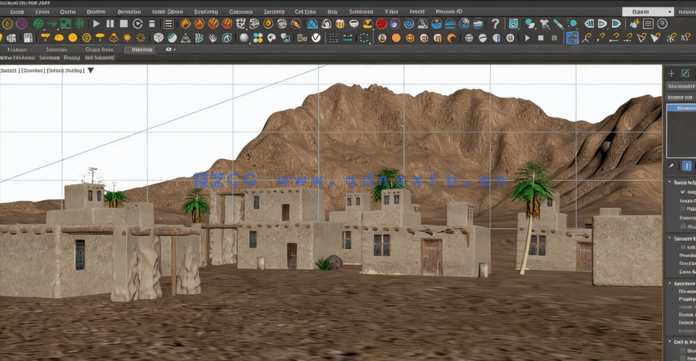The height and width of the screenshot is (361, 696).
Task: Click the circled question mark icon at the toolbar end
Action: click(x=662, y=24)
